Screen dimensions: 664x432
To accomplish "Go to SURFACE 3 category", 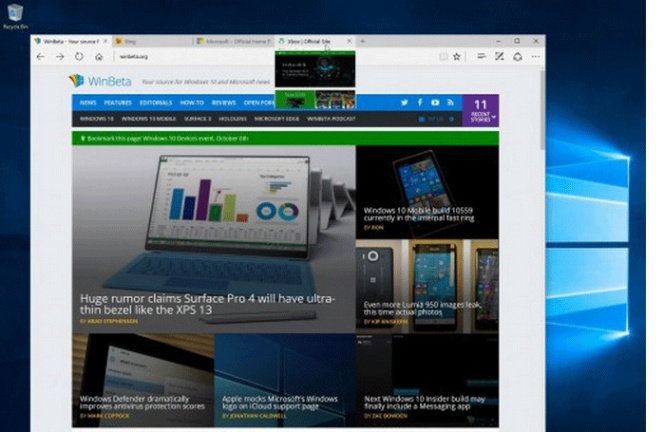I will [197, 119].
